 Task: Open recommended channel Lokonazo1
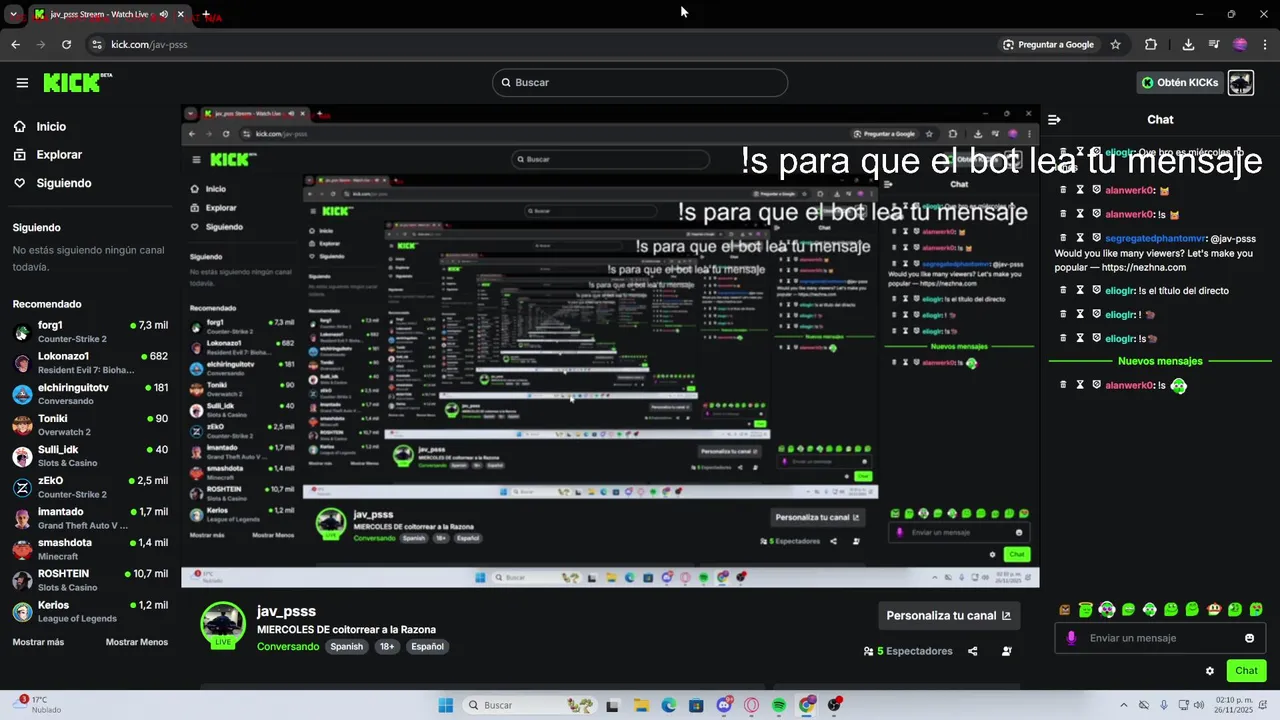90,363
